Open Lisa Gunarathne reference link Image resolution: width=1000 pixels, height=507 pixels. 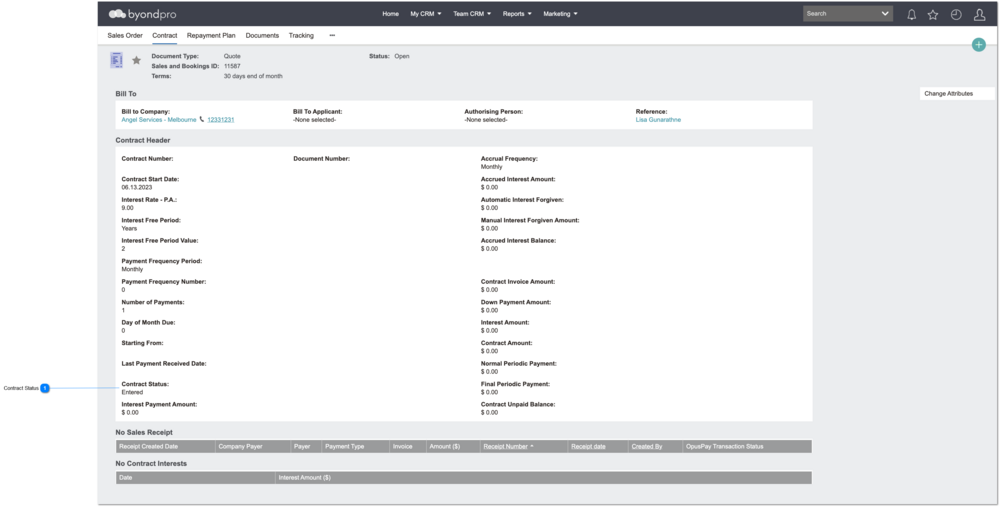click(x=658, y=120)
